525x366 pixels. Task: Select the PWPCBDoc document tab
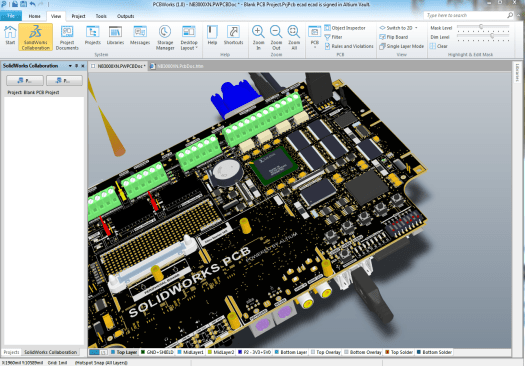[x=119, y=66]
